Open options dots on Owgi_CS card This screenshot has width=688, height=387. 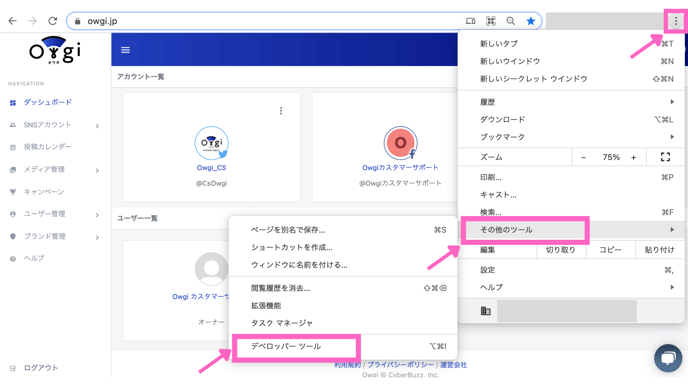tap(281, 111)
